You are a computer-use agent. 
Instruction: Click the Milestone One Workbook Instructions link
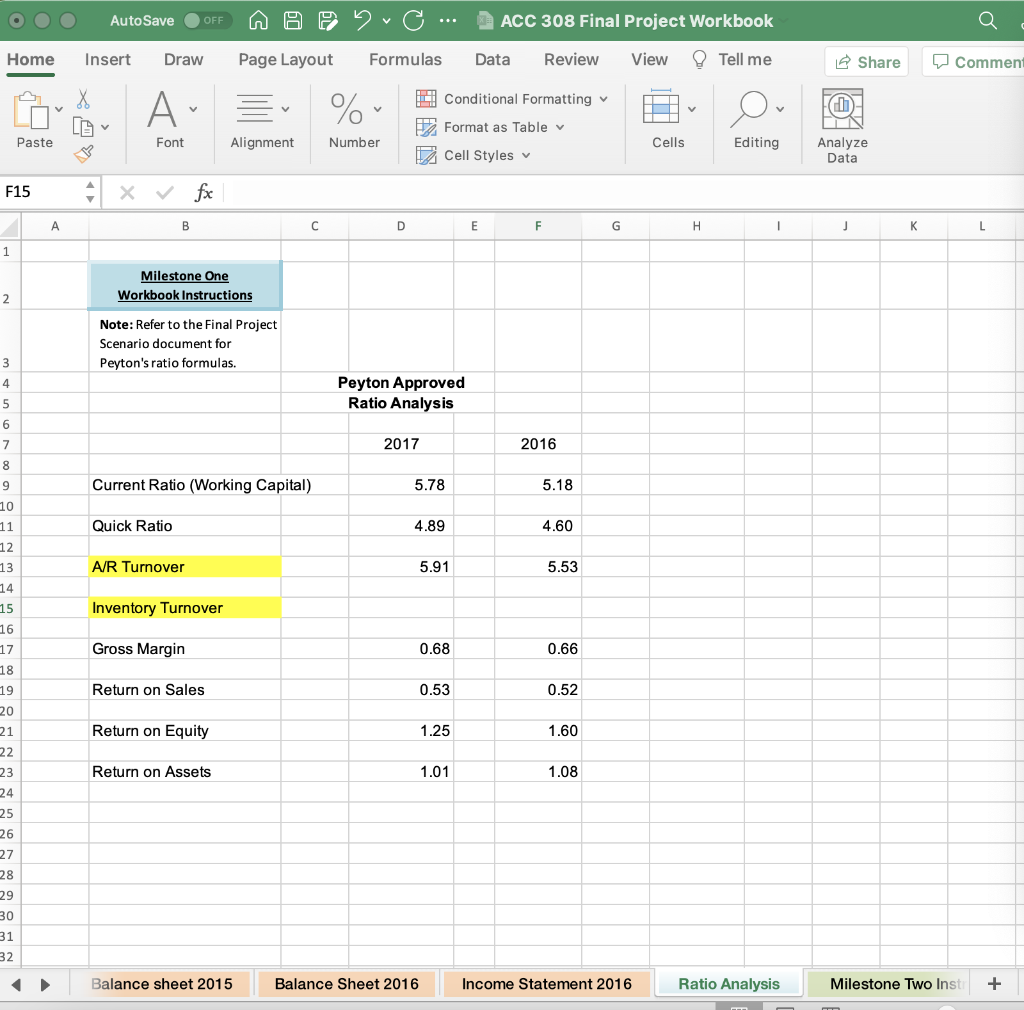click(x=185, y=285)
